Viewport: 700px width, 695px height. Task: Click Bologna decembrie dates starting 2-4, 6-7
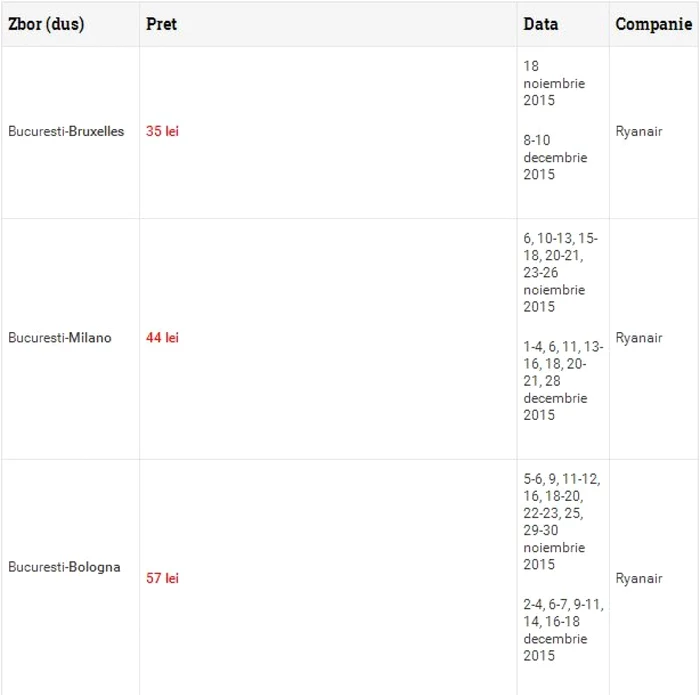click(x=564, y=630)
